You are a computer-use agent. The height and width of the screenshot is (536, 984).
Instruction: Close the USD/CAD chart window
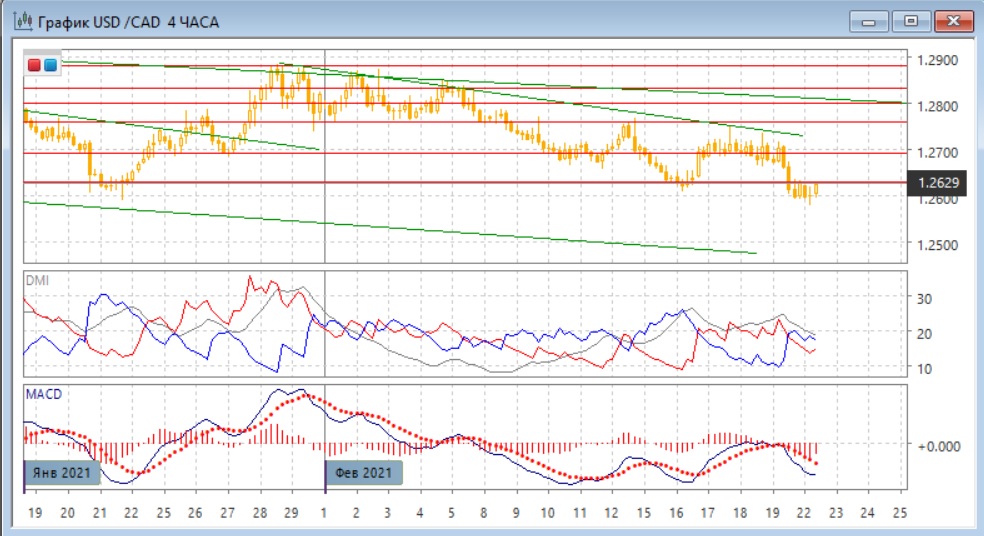coord(950,21)
